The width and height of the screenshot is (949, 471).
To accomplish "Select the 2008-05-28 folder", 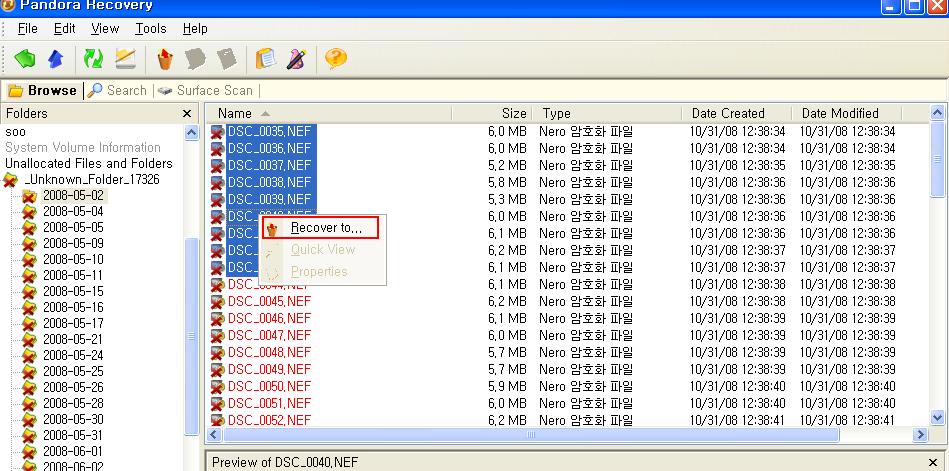I will pos(73,403).
